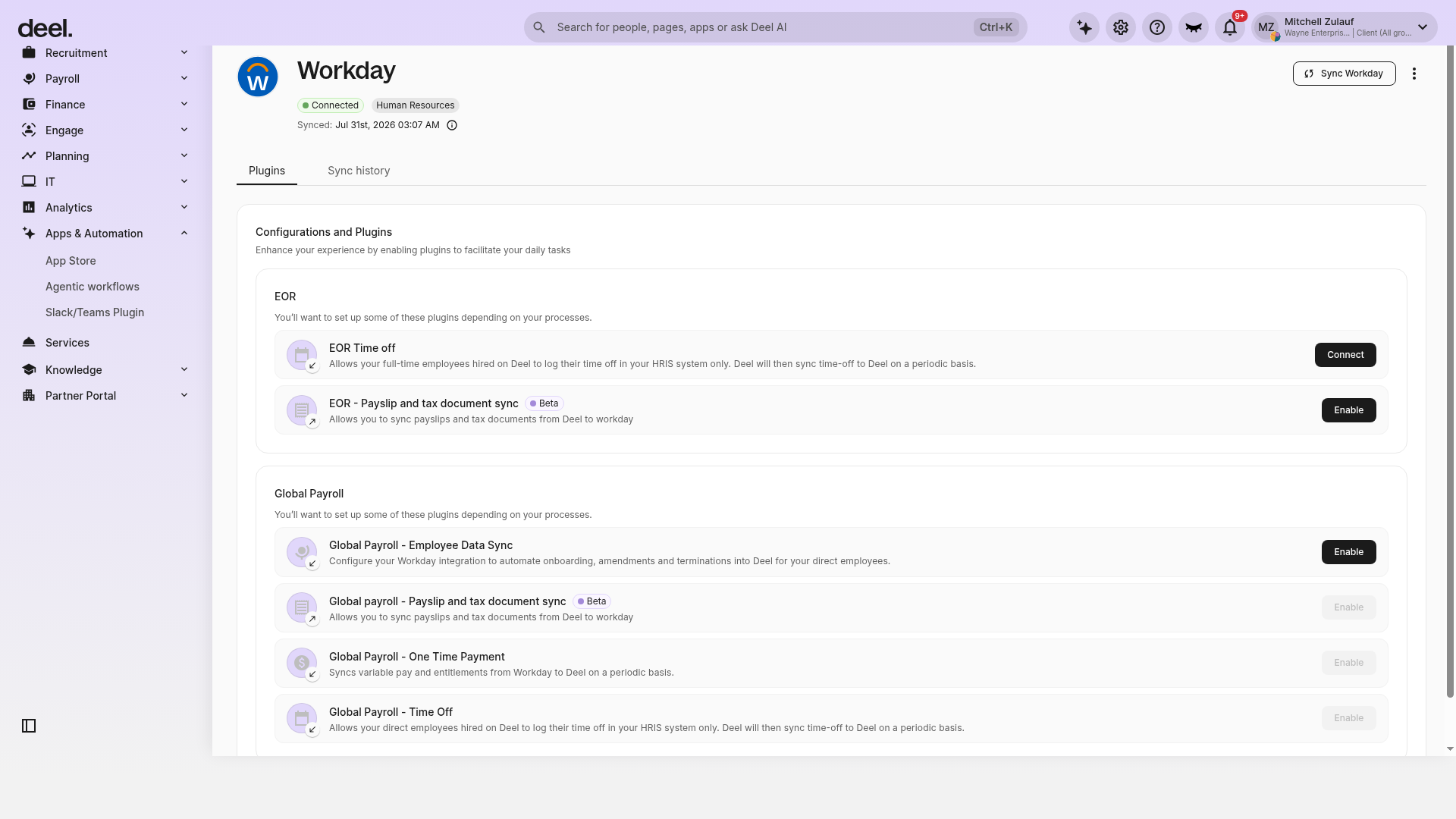
Task: Click the Global Payroll Time Off calendar icon
Action: tap(302, 718)
